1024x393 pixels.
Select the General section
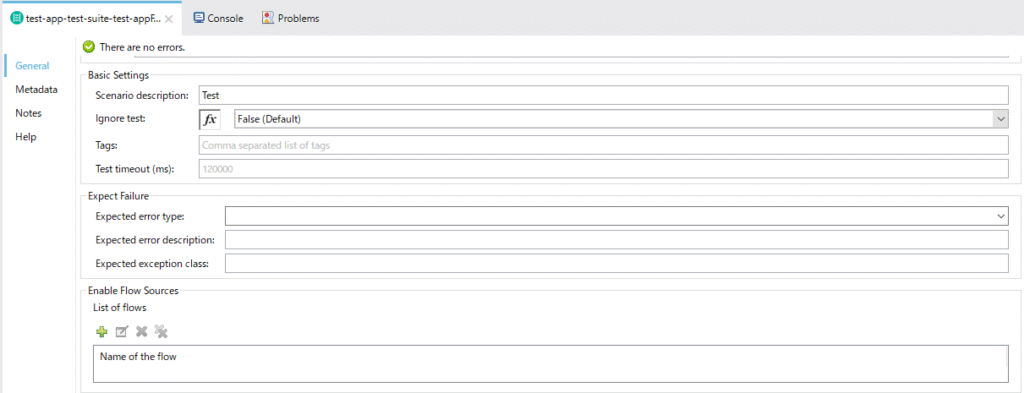coord(33,65)
